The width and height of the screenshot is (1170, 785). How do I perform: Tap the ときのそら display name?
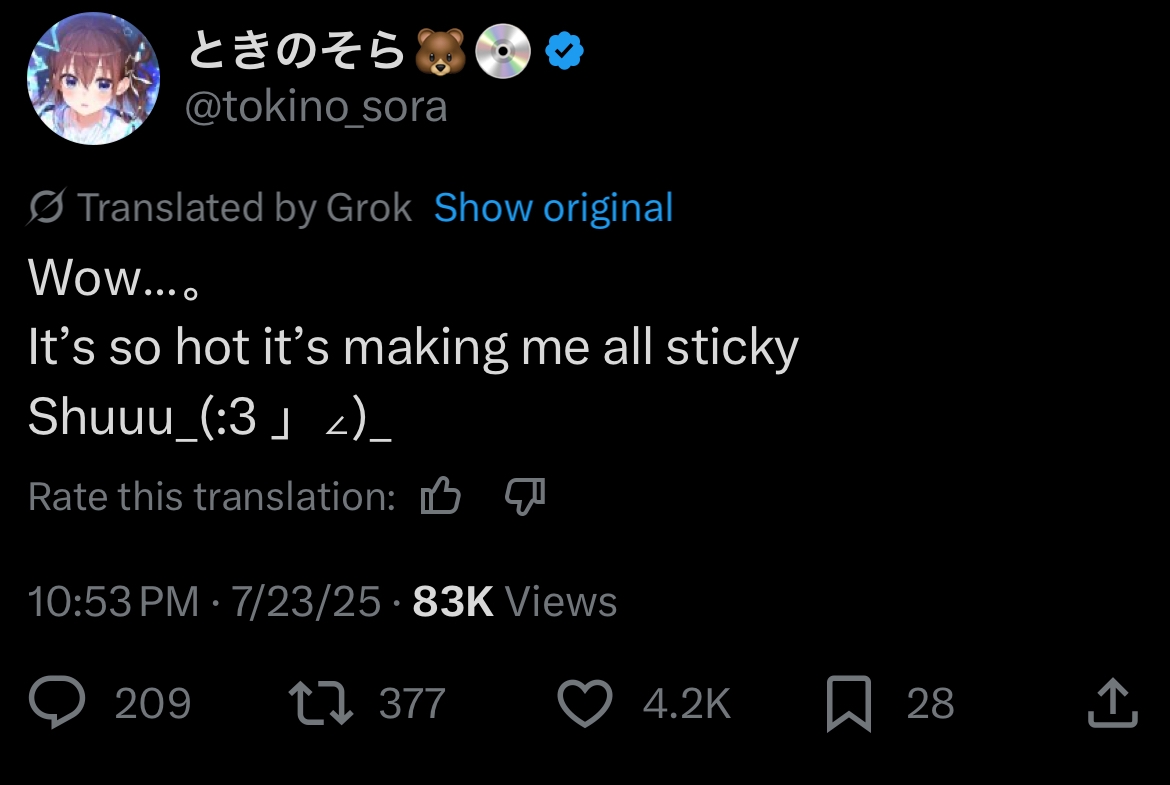click(298, 52)
